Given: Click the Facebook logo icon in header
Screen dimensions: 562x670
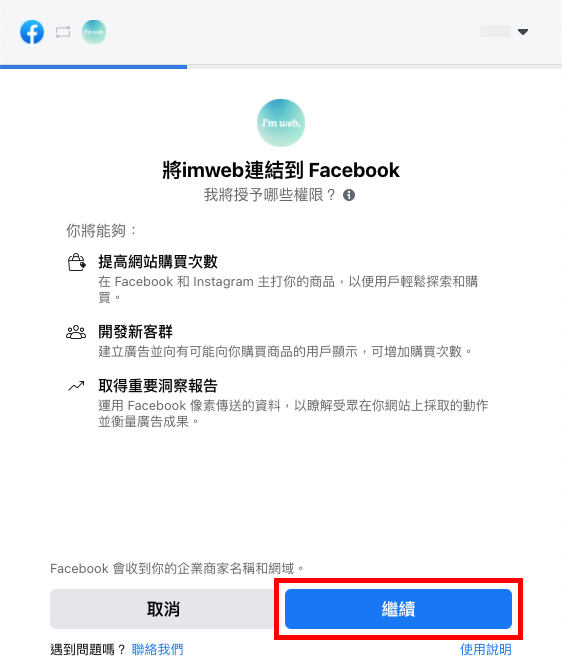Looking at the screenshot, I should (32, 32).
